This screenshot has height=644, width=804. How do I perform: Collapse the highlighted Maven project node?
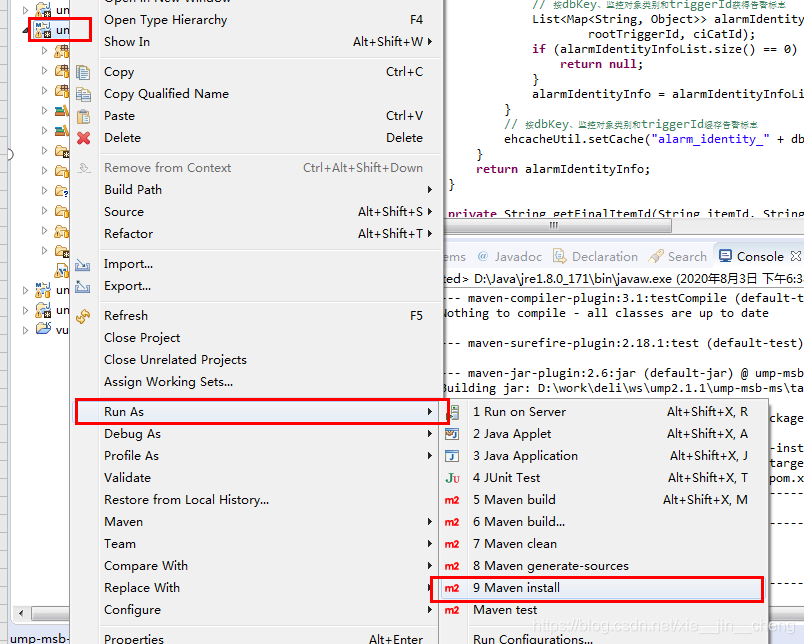tap(26, 31)
